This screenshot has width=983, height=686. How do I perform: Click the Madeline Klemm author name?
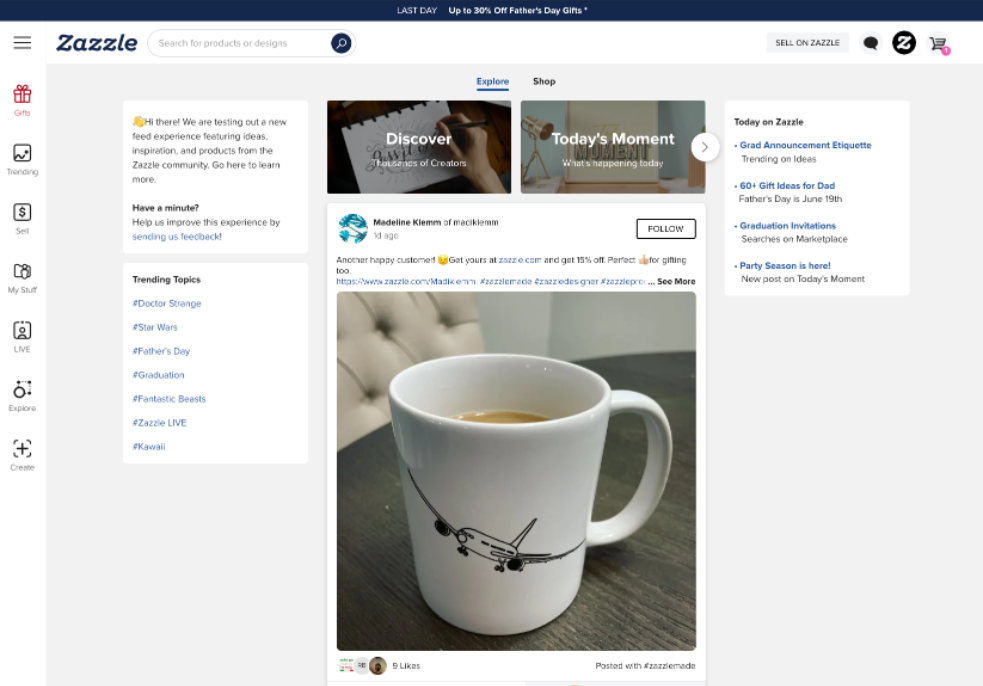click(407, 222)
